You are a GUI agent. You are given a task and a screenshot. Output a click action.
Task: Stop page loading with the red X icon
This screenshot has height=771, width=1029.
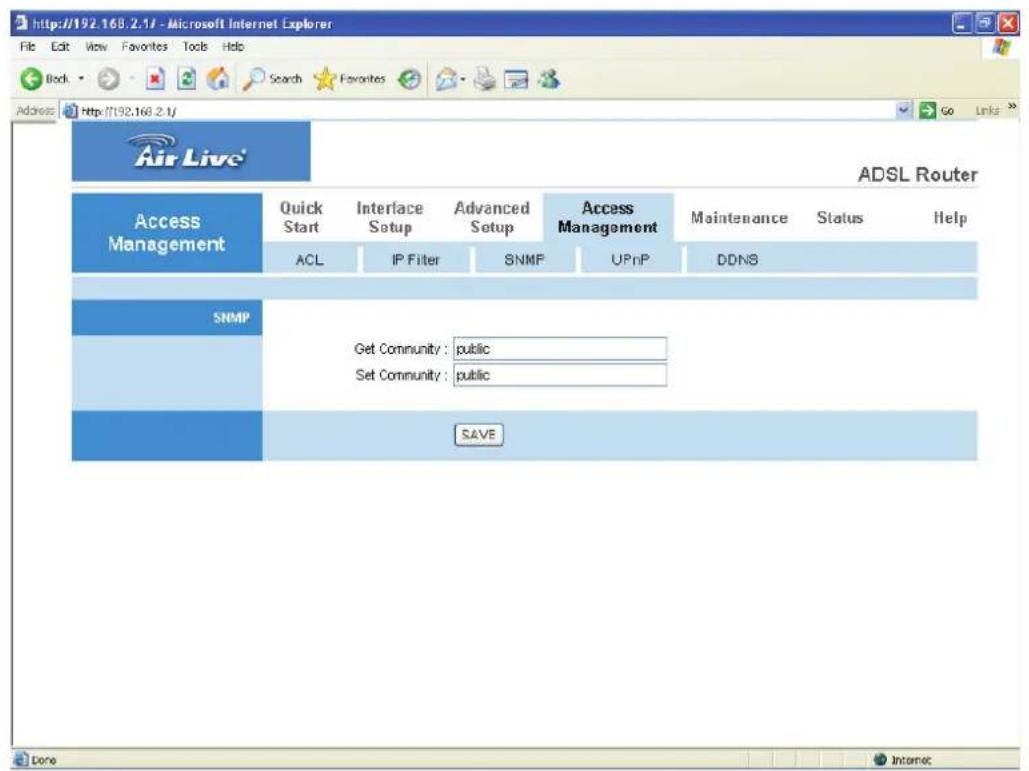155,79
